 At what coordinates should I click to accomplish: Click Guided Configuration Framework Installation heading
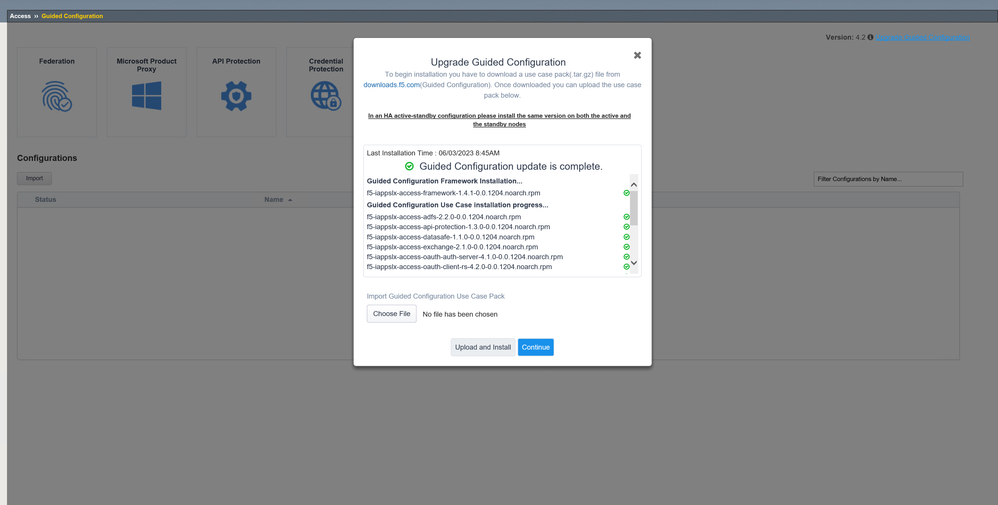pos(444,181)
